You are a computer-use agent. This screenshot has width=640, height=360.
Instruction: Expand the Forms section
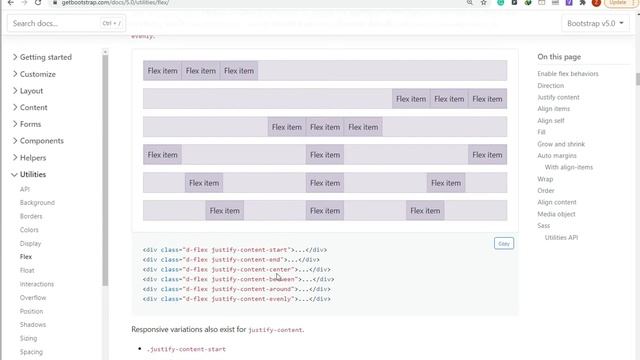point(27,124)
